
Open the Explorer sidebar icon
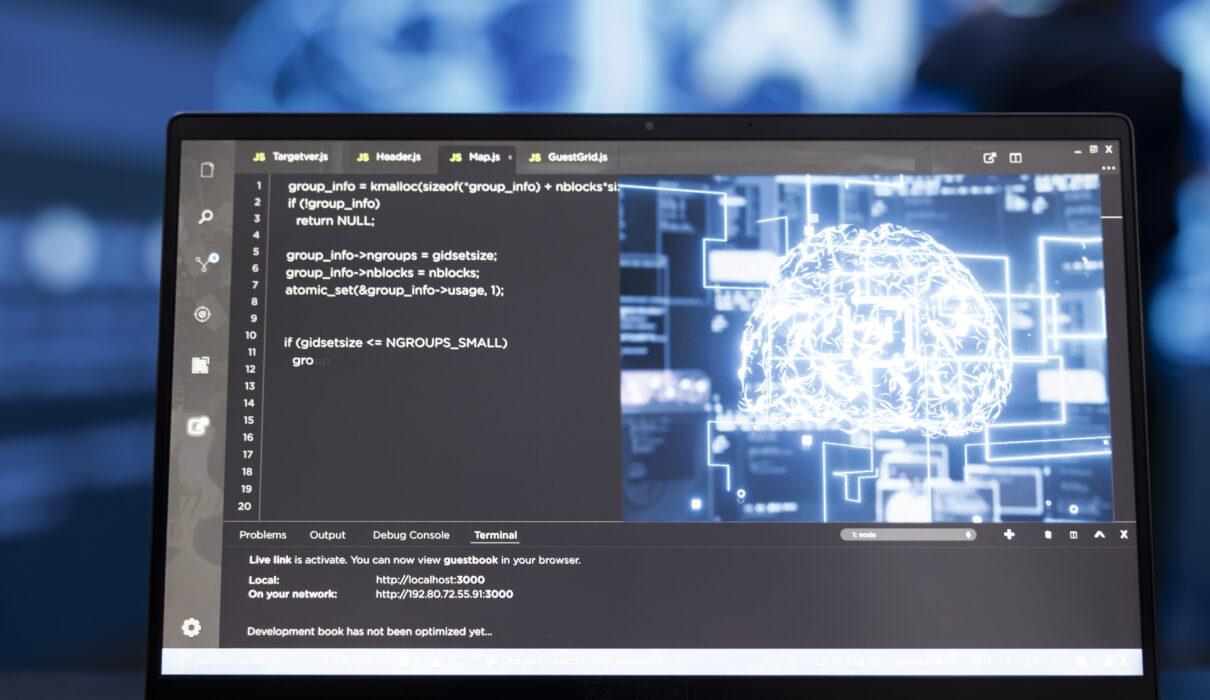(x=205, y=169)
